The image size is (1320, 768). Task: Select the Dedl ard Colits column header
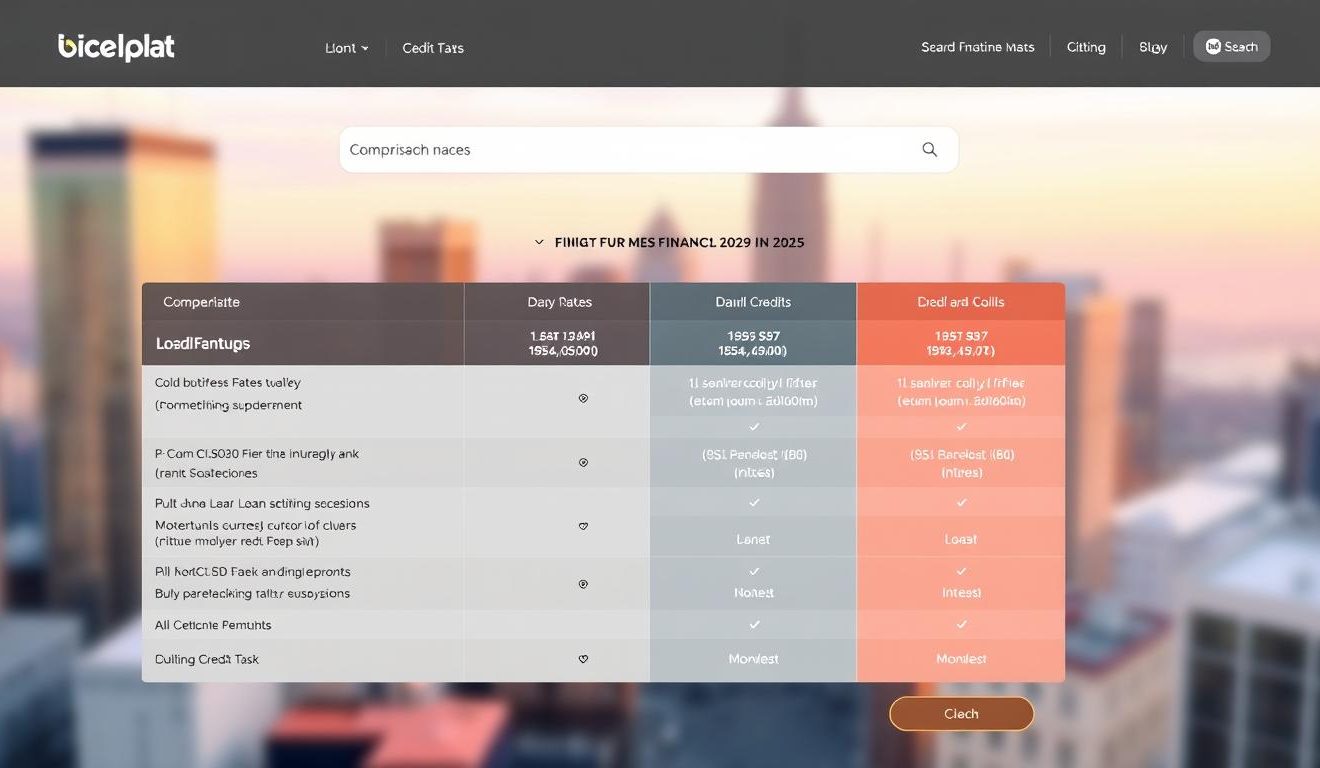(961, 302)
